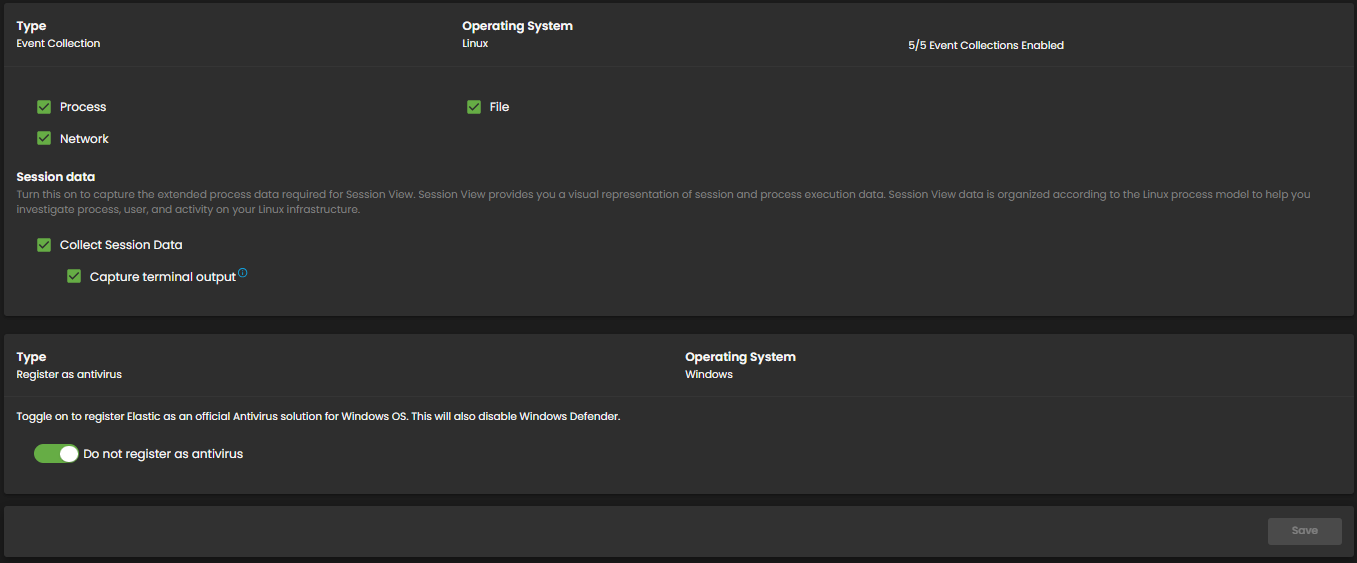Click the "5/5 Event Collections Enabled" text
The image size is (1357, 563).
coord(985,46)
